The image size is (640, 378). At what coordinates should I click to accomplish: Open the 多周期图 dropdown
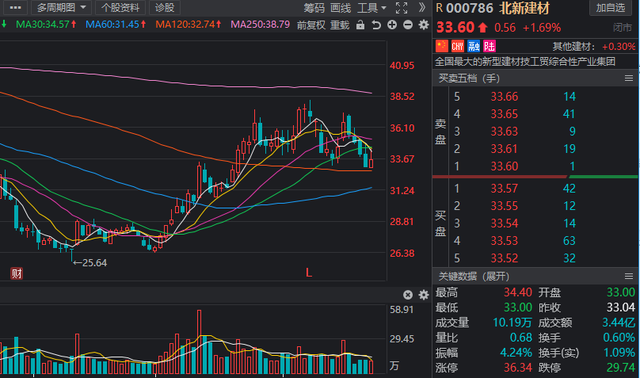coord(61,8)
